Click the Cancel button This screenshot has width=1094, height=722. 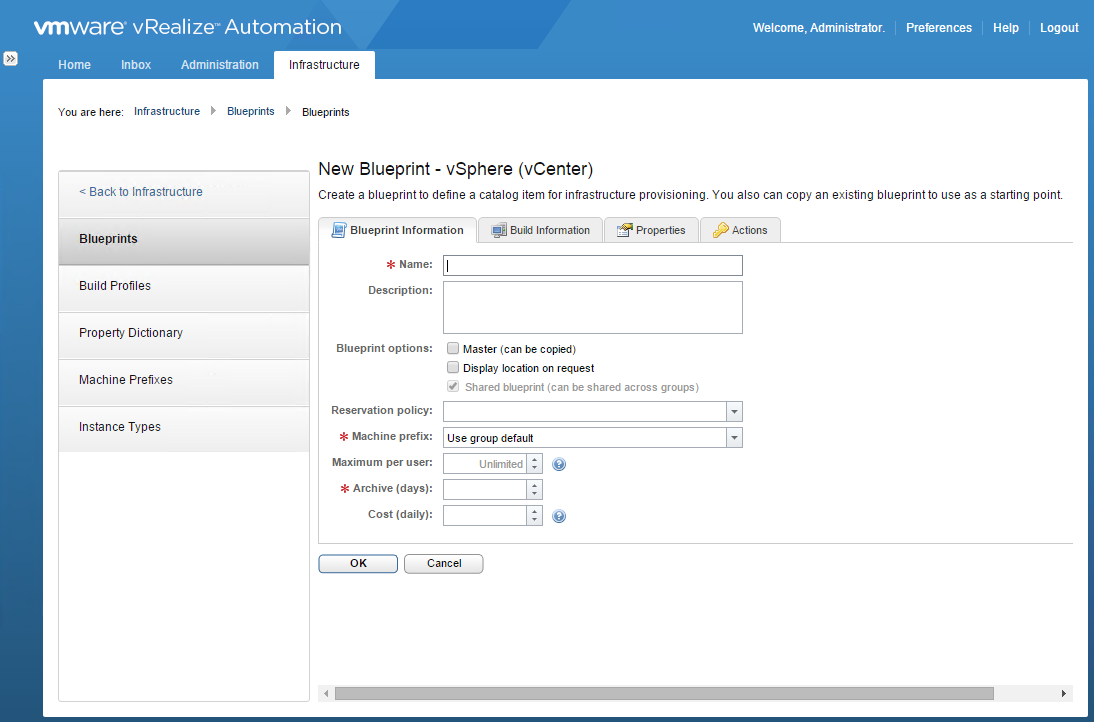coord(444,564)
